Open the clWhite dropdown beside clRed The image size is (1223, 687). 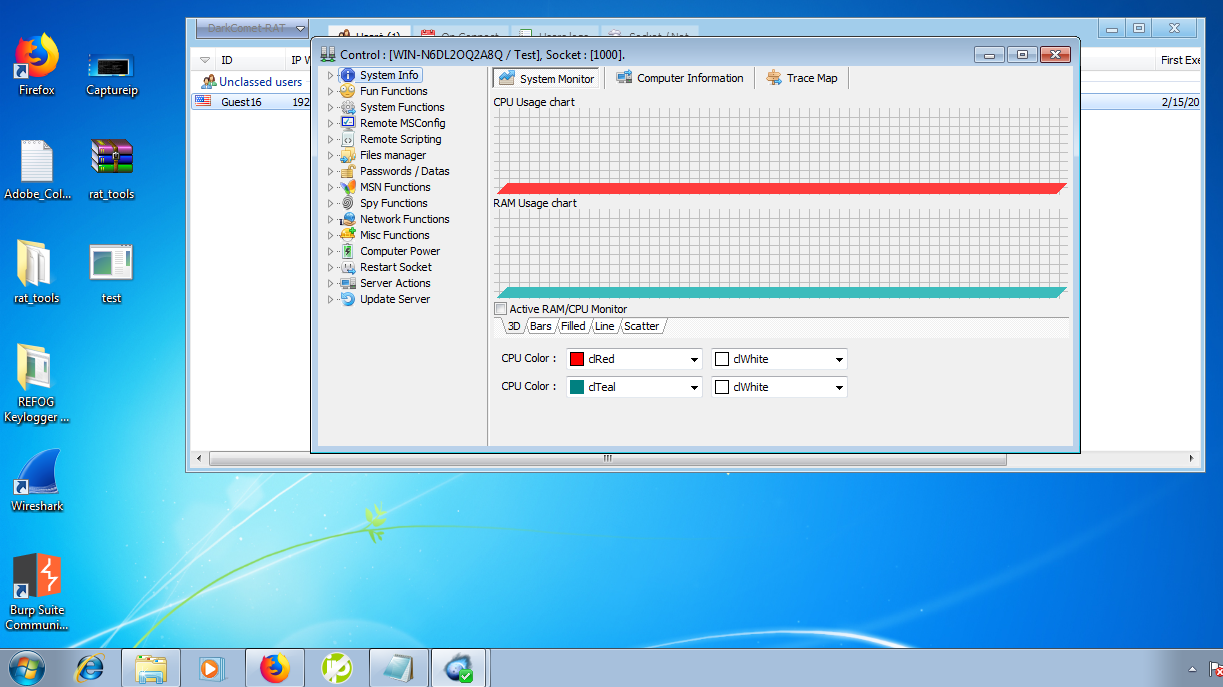839,359
